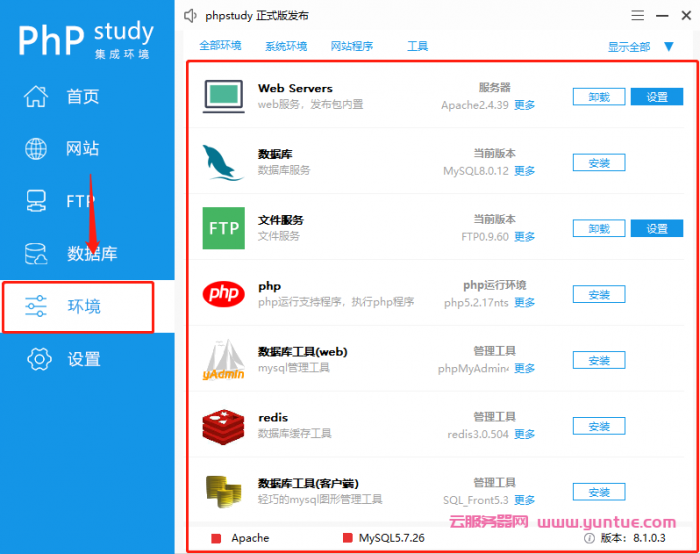
Task: Expand 更多 versions for php5.2.17nts
Action: tap(524, 303)
